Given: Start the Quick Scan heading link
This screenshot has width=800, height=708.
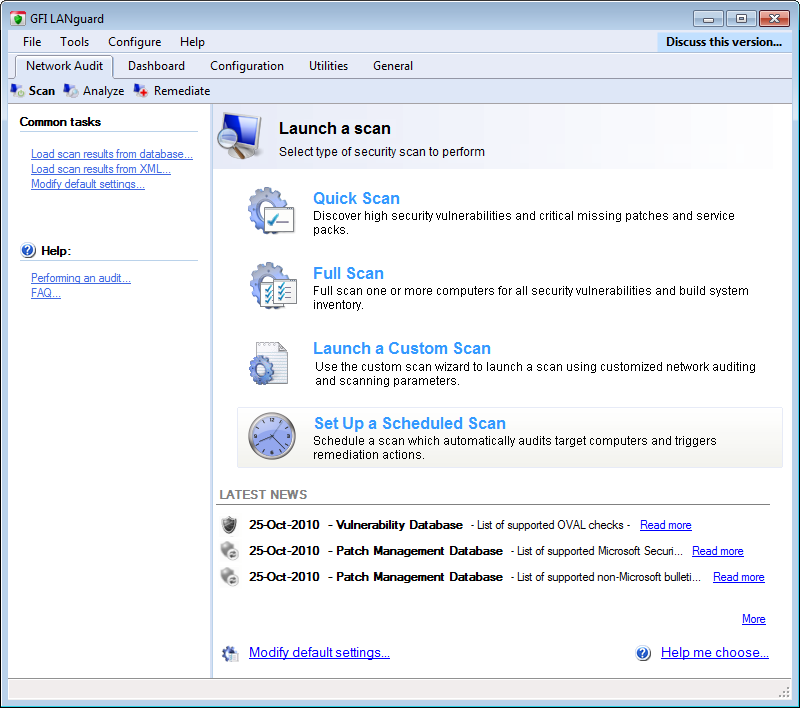Looking at the screenshot, I should point(356,198).
